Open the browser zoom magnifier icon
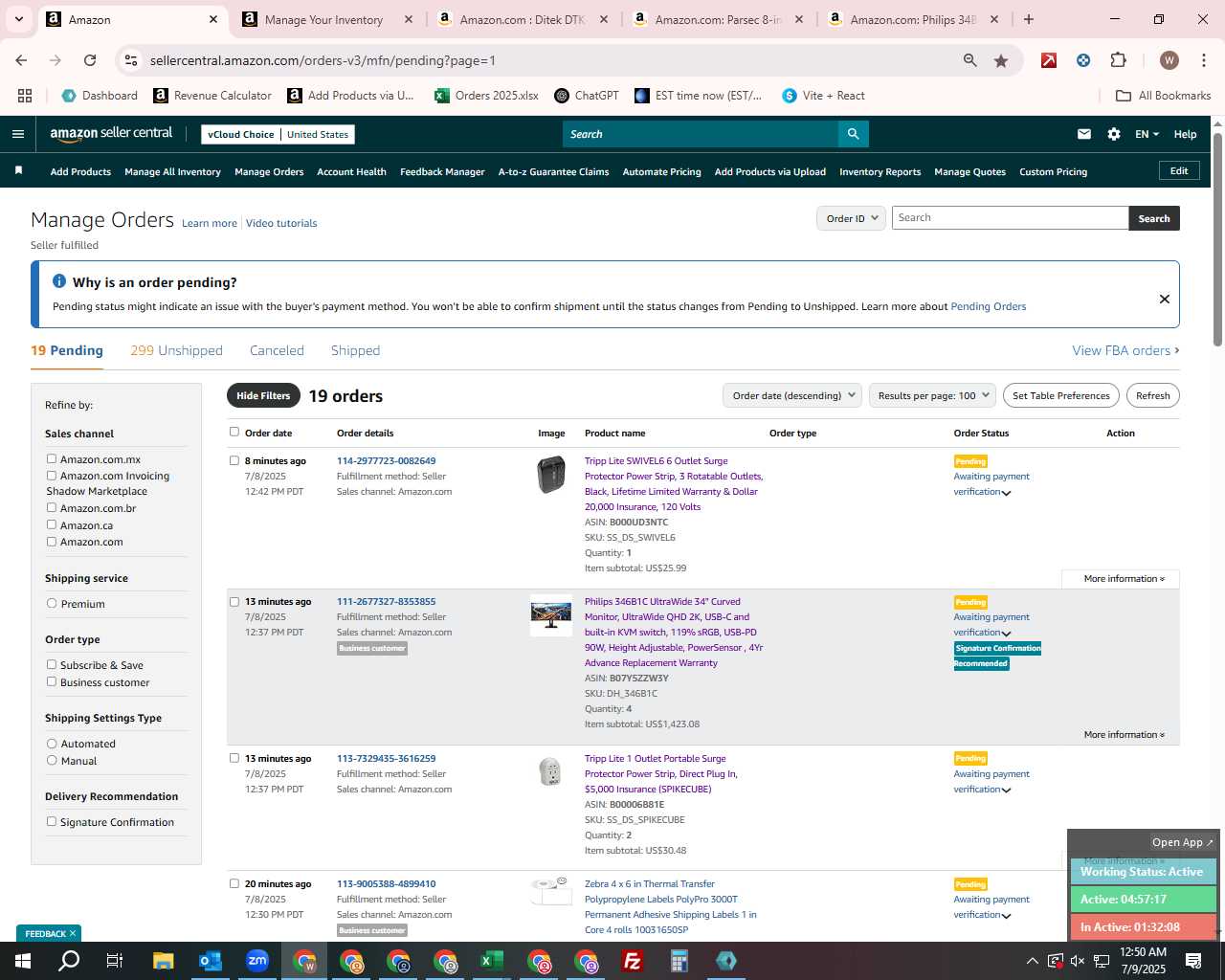1225x980 pixels. coord(970,60)
